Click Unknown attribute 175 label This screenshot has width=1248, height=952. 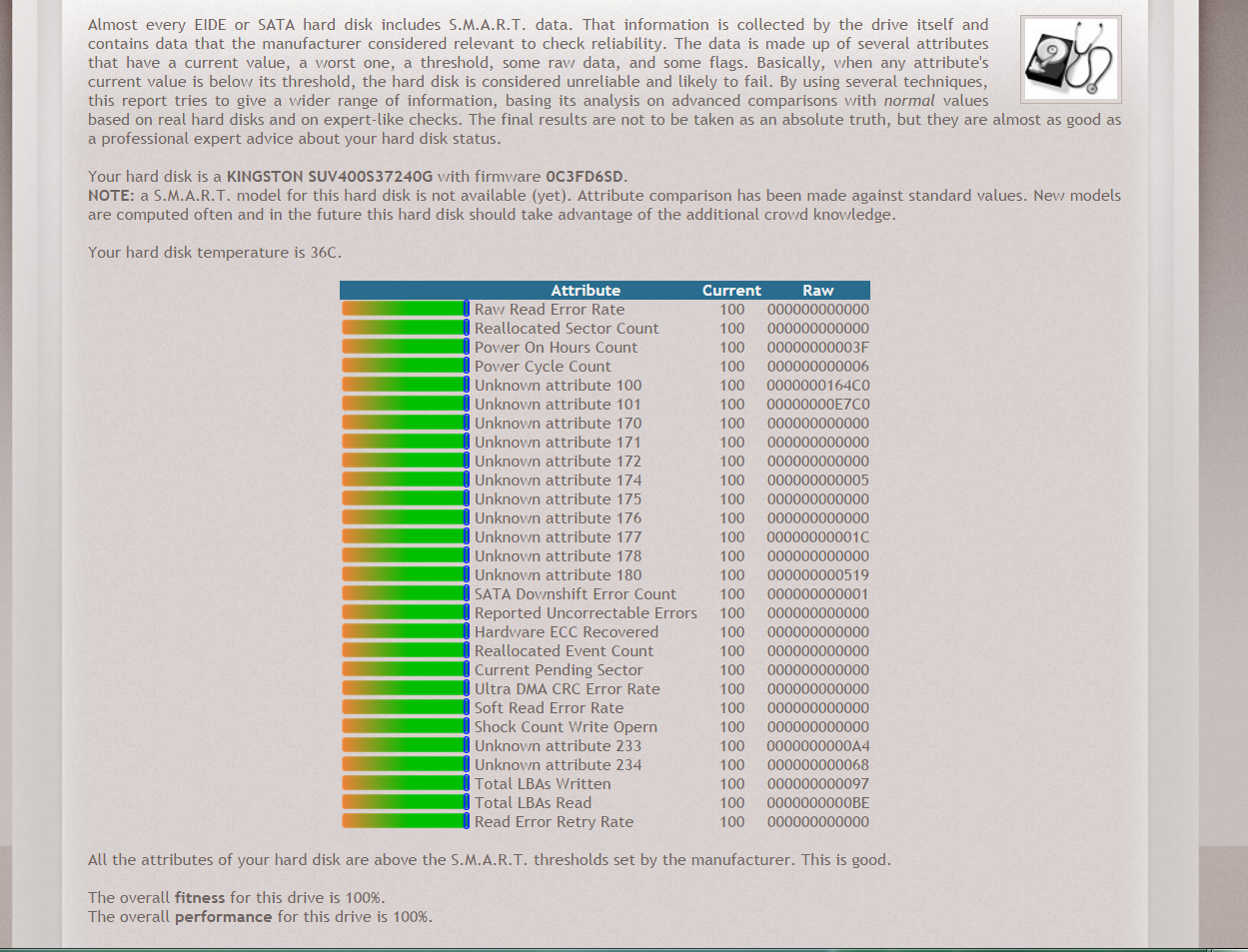(x=558, y=499)
